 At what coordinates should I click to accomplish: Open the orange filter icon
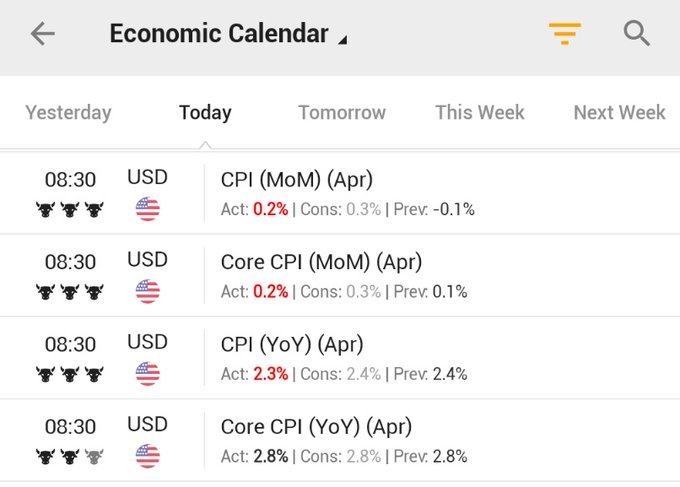coord(565,34)
